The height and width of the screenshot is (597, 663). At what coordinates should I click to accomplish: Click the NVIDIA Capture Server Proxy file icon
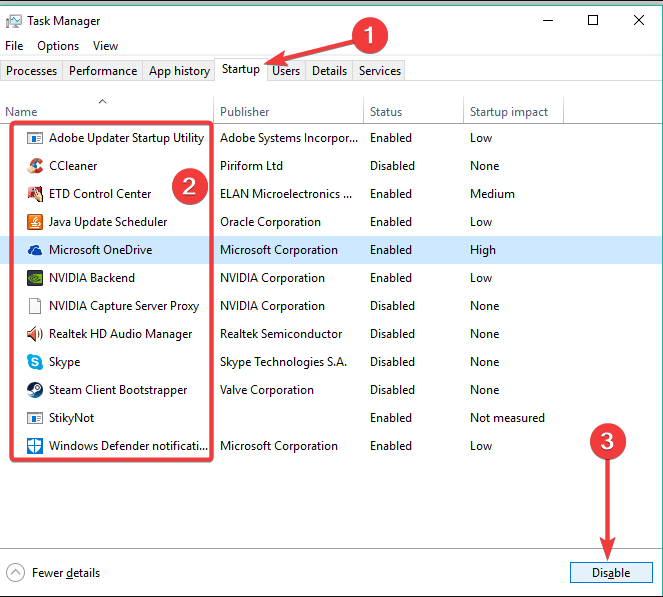[35, 306]
